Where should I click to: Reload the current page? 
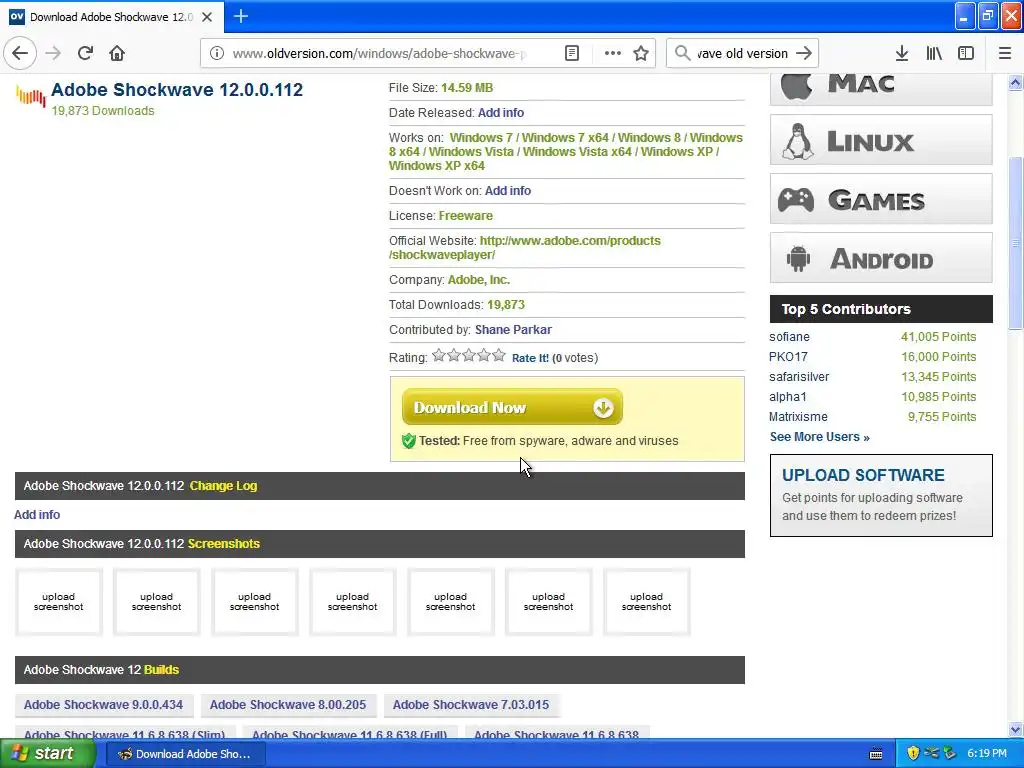[x=85, y=53]
